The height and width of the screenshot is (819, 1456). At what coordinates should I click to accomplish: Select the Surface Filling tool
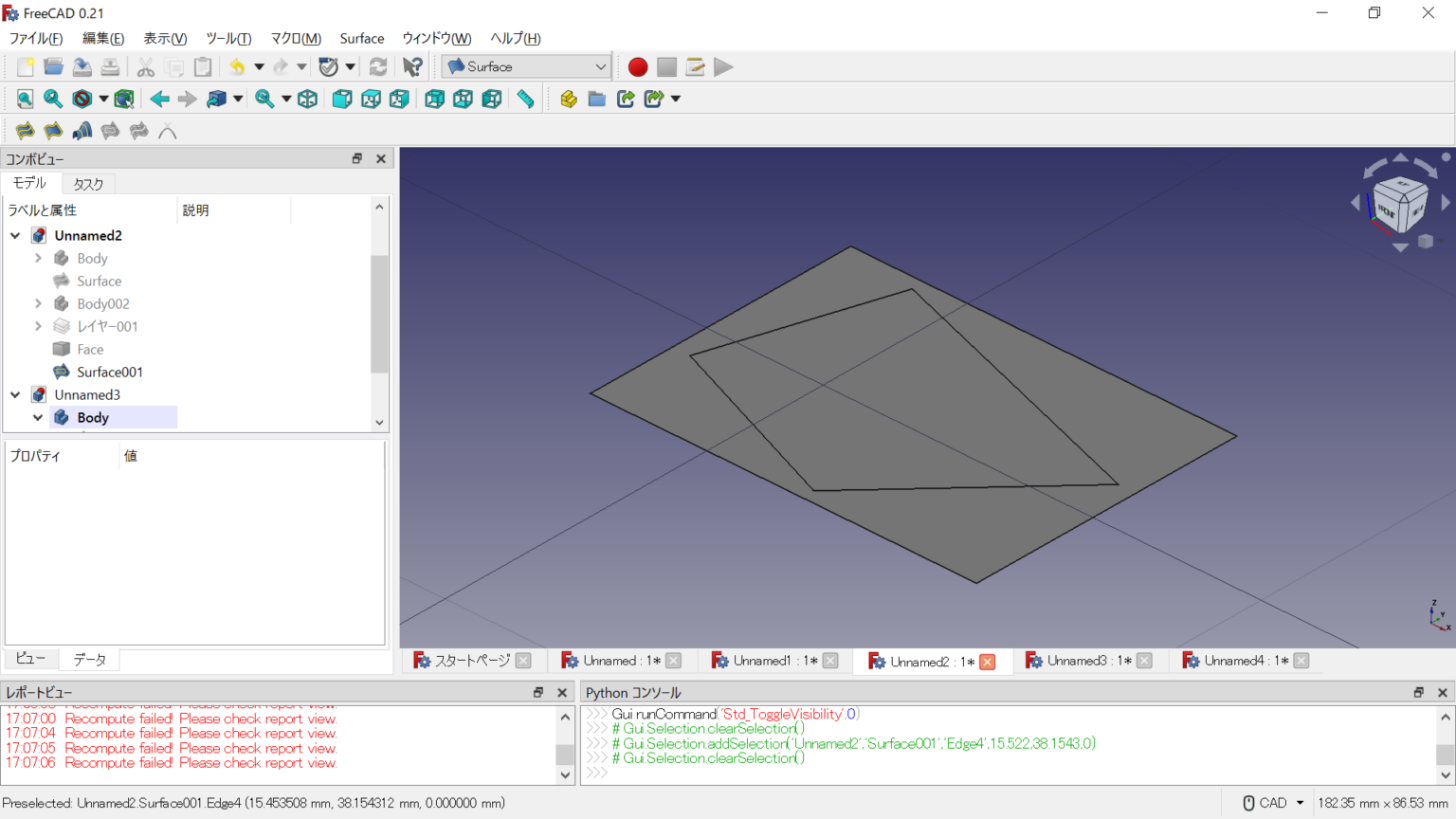[x=25, y=131]
